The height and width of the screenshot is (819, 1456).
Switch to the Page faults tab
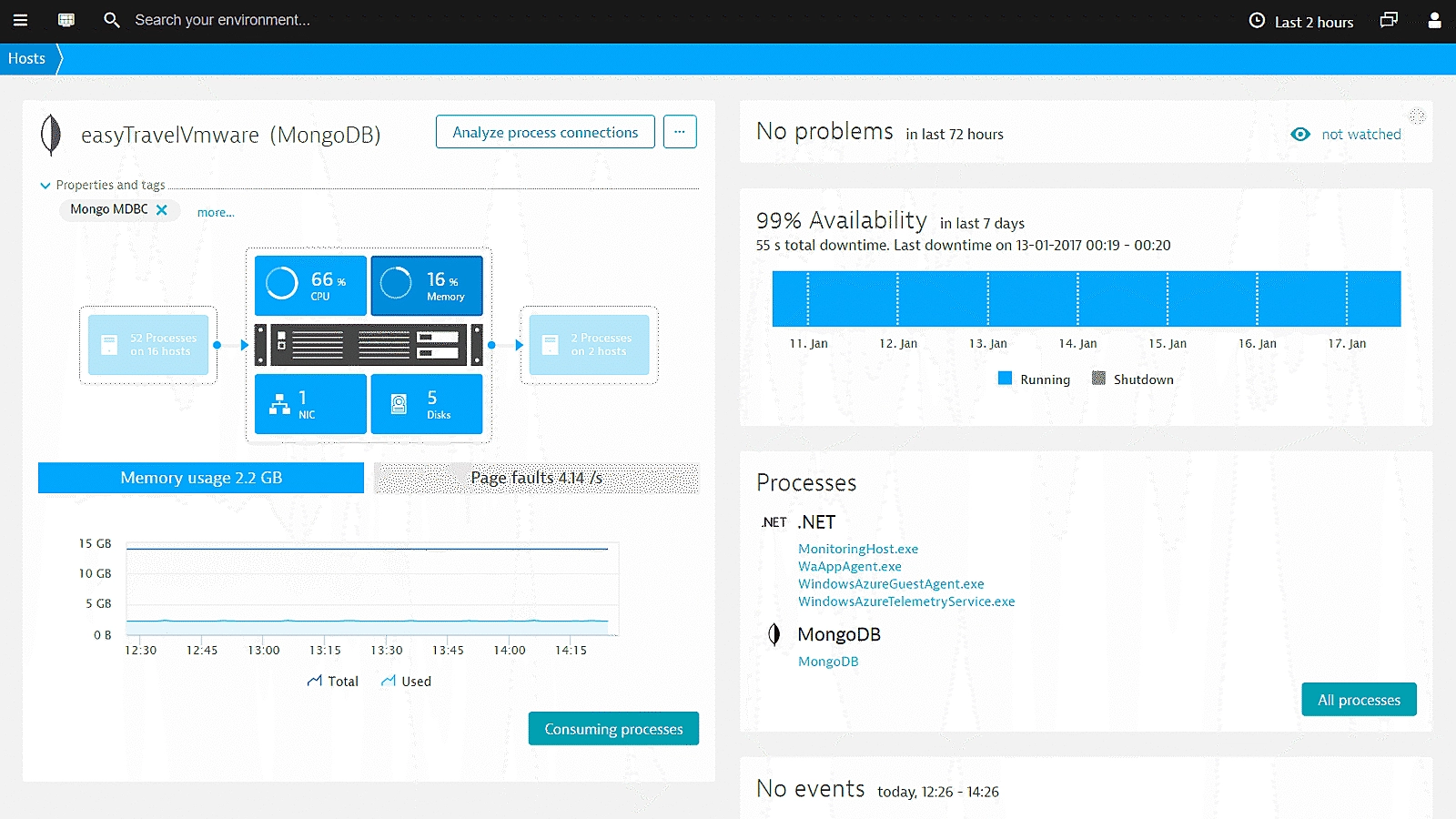(x=536, y=478)
